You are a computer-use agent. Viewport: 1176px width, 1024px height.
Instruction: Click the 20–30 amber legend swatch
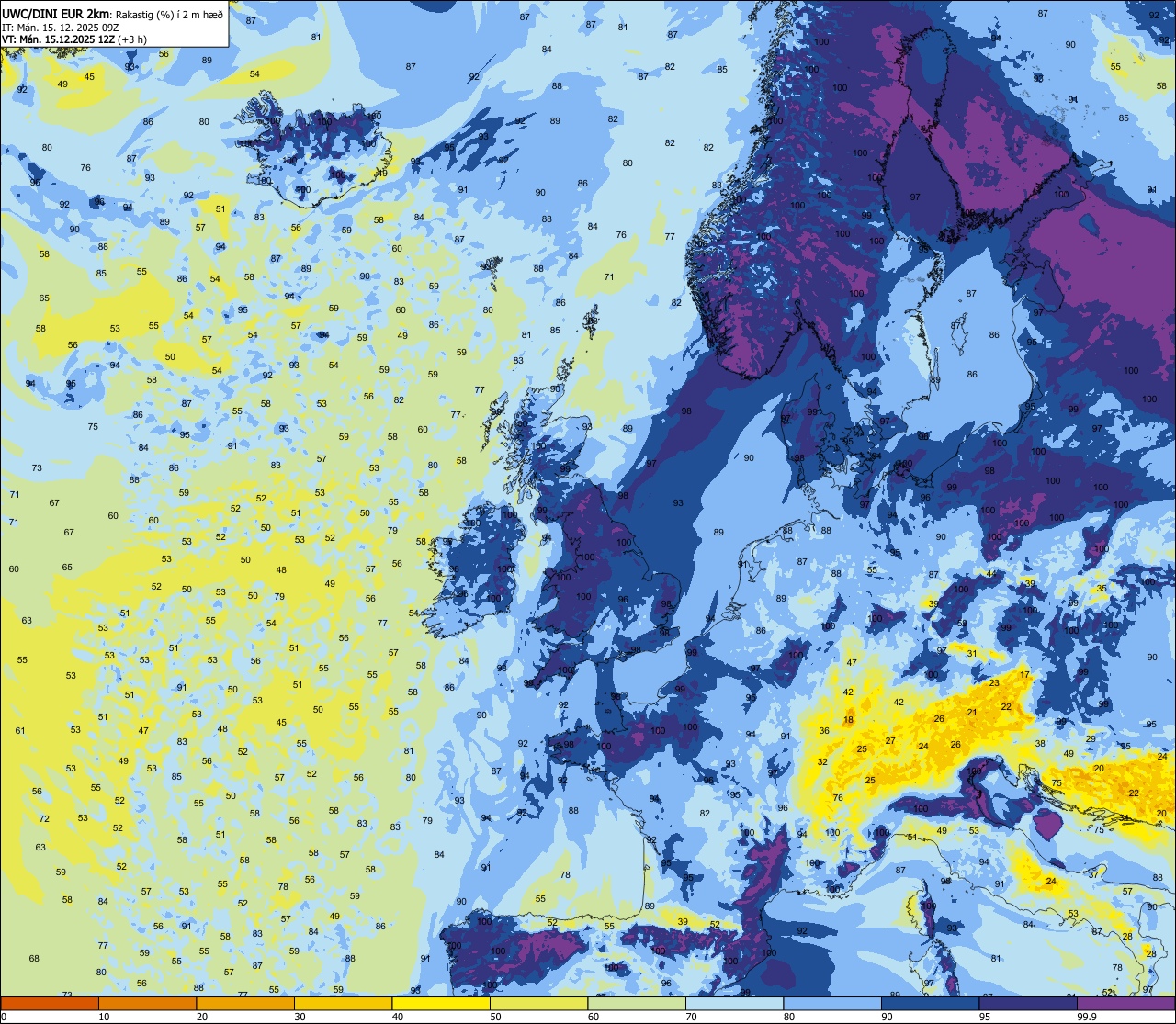coord(244,1003)
